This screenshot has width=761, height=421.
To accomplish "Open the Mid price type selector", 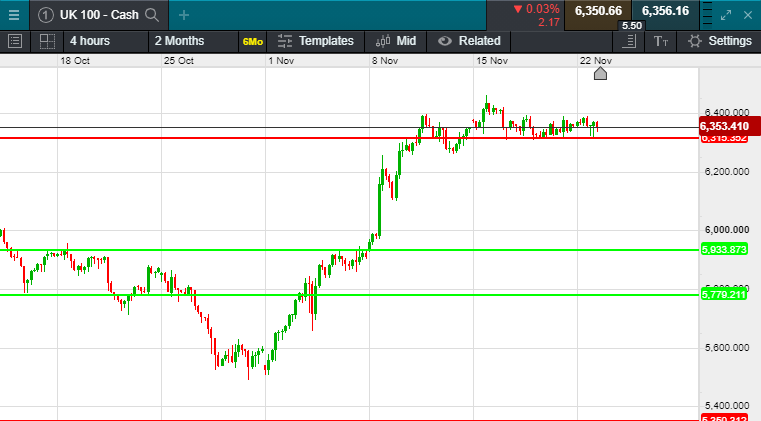I will point(396,41).
